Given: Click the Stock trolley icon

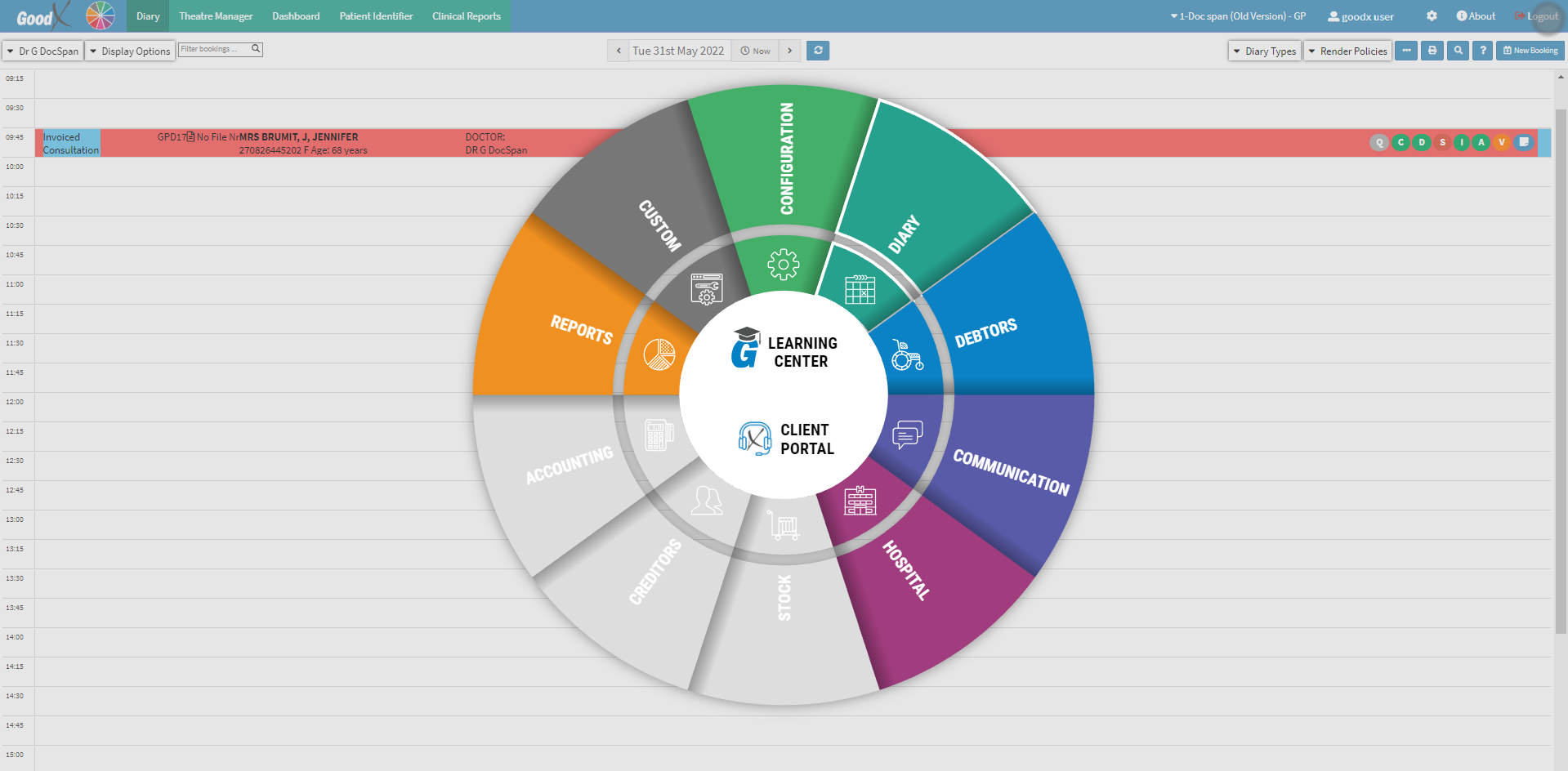Looking at the screenshot, I should (784, 525).
